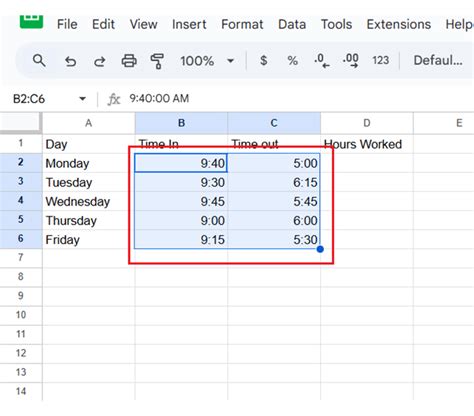474x416 pixels.
Task: Open the 100% zoom dropdown
Action: 207,61
